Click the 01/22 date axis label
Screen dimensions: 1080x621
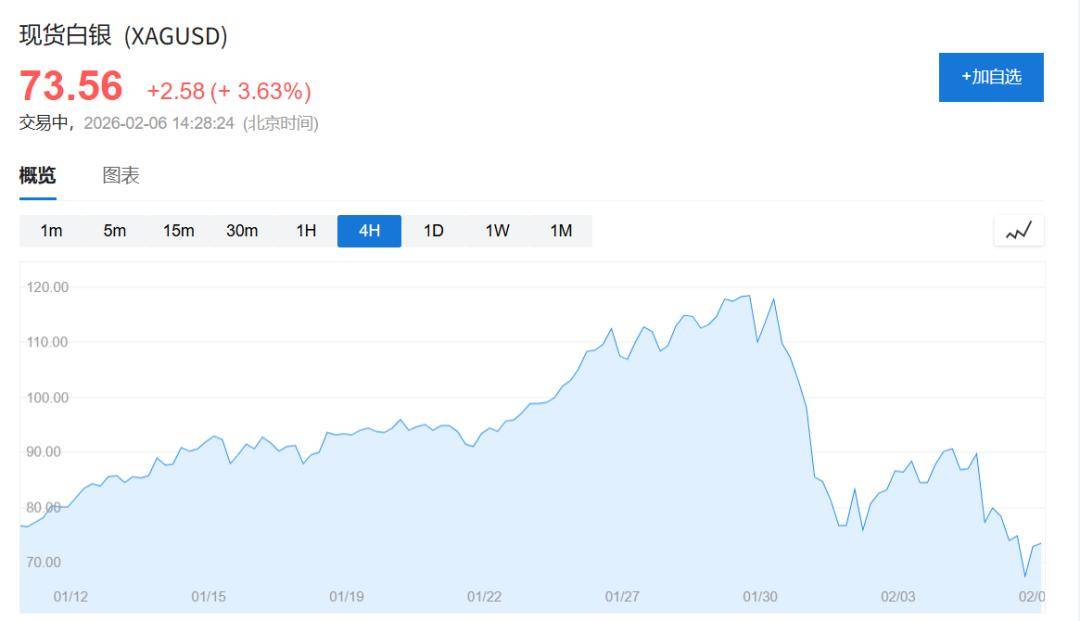click(484, 597)
